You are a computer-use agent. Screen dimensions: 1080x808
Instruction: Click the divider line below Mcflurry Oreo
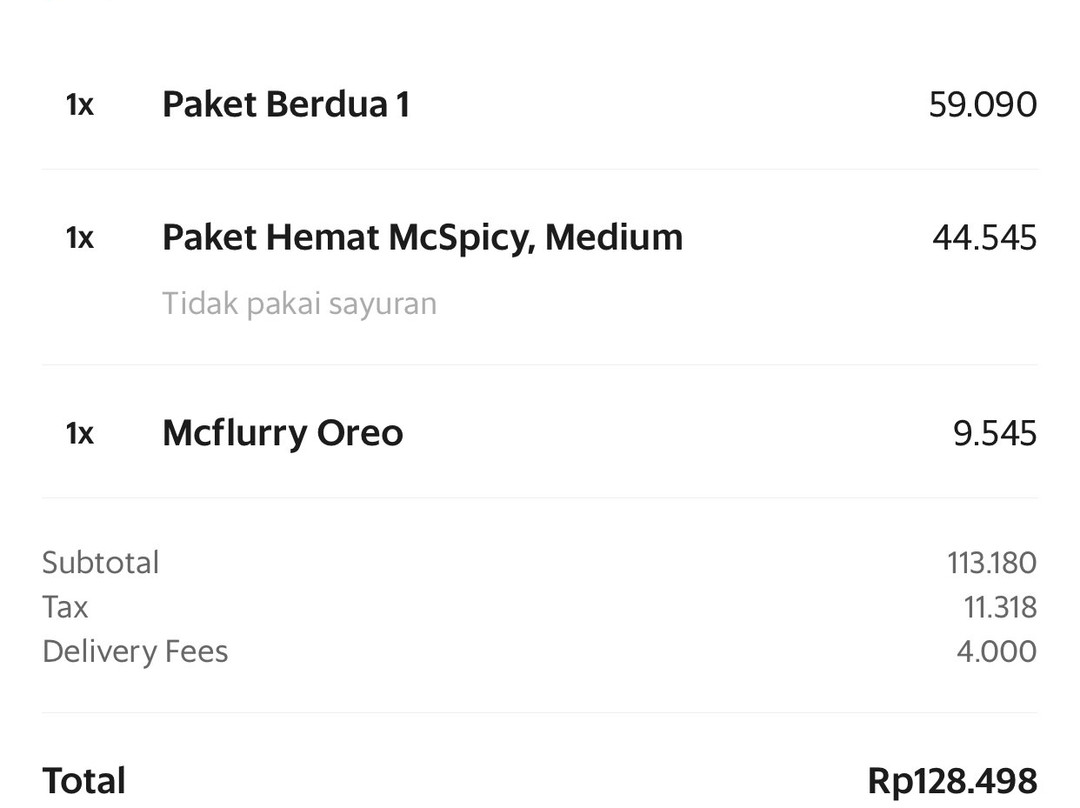[x=540, y=497]
